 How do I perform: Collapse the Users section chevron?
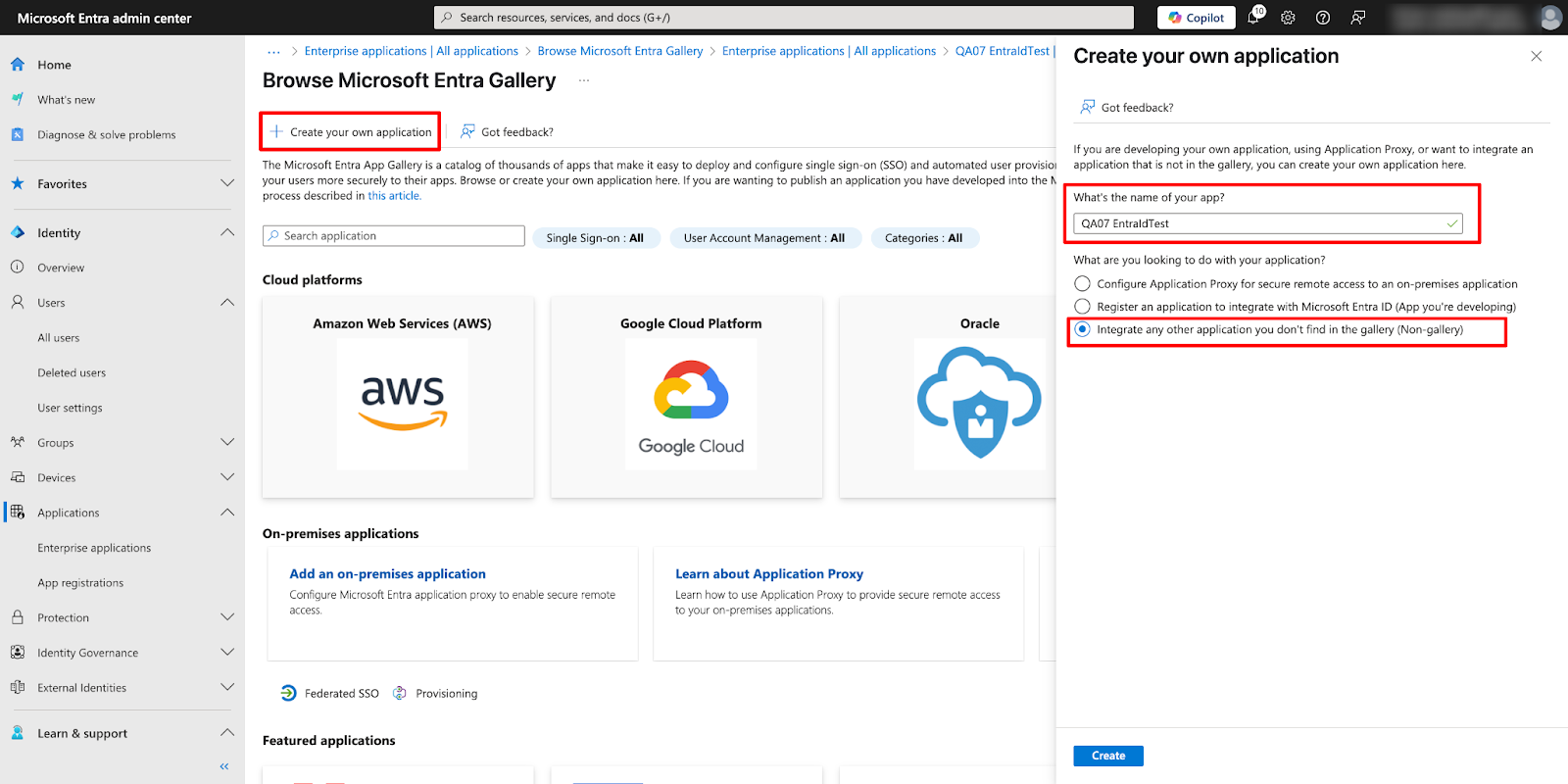pos(227,302)
